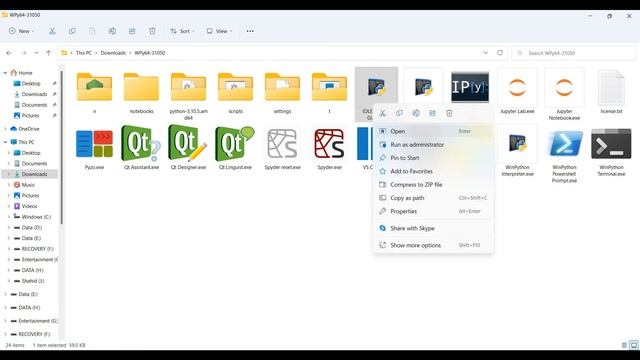Select the Qt Designer.exe icon
640x360 pixels.
(188, 143)
